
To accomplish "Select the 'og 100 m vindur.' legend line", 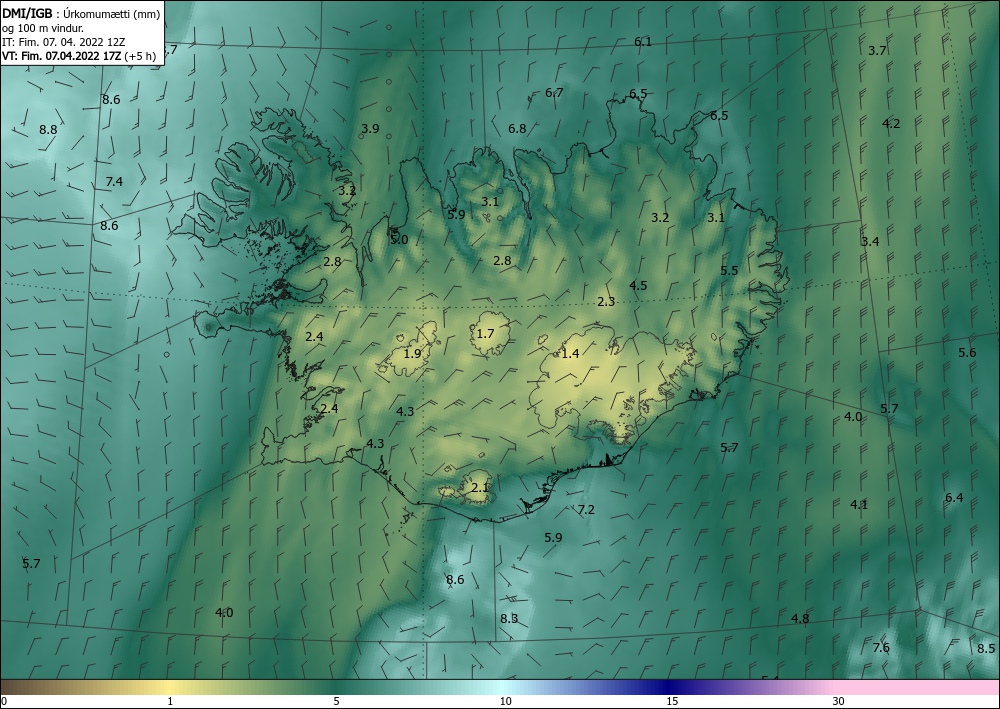I will [x=43, y=28].
